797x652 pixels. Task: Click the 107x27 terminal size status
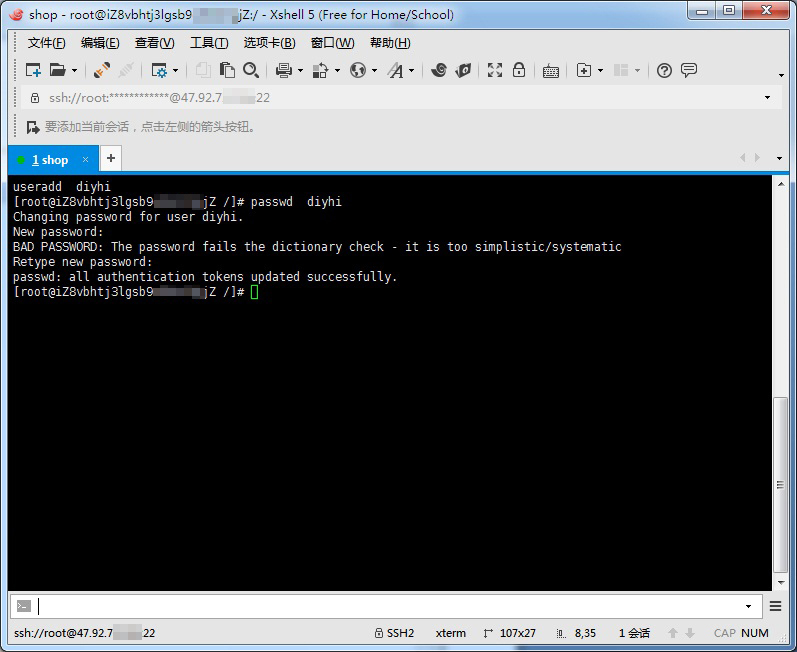click(510, 633)
